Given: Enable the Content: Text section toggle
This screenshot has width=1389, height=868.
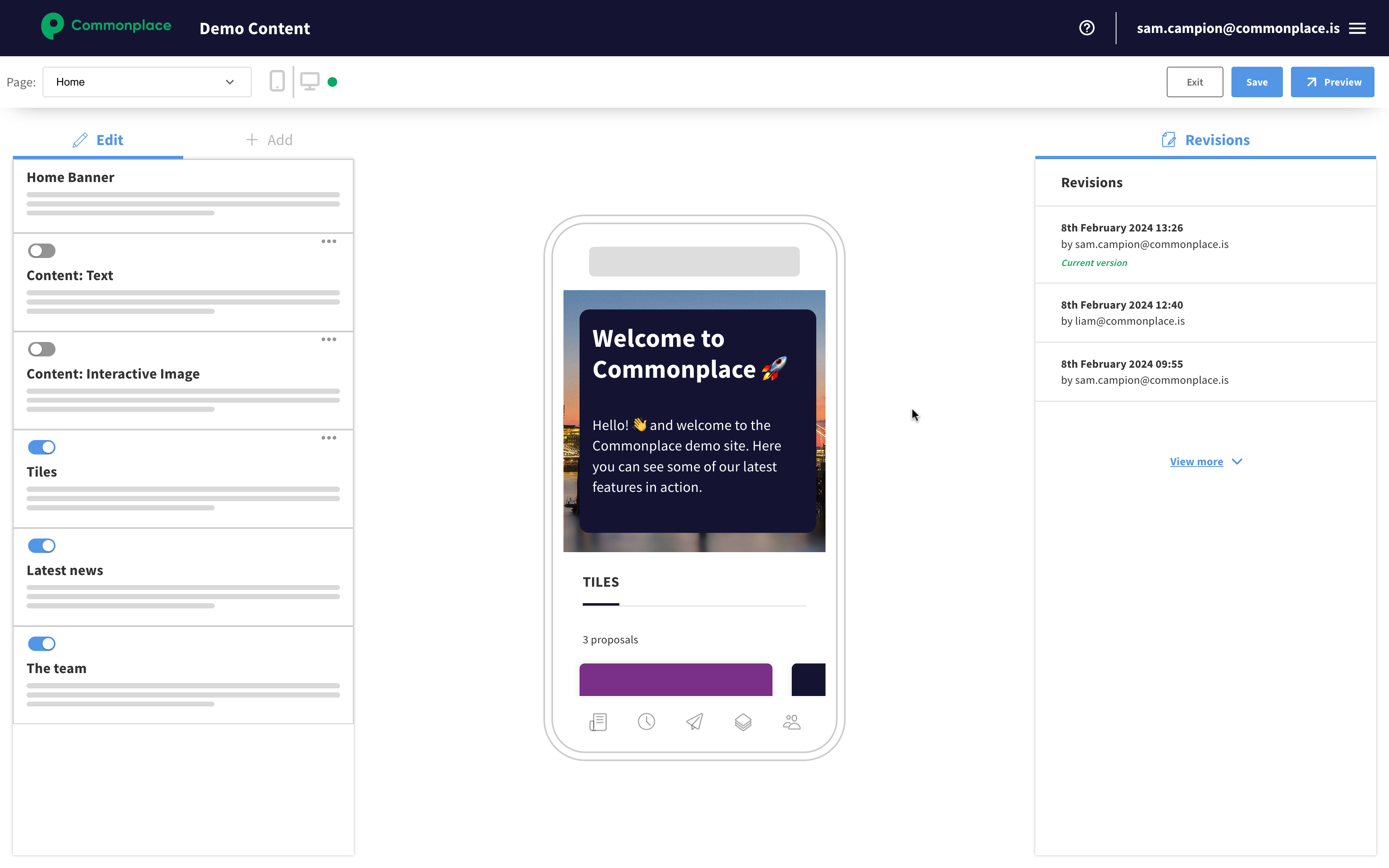Looking at the screenshot, I should point(42,251).
